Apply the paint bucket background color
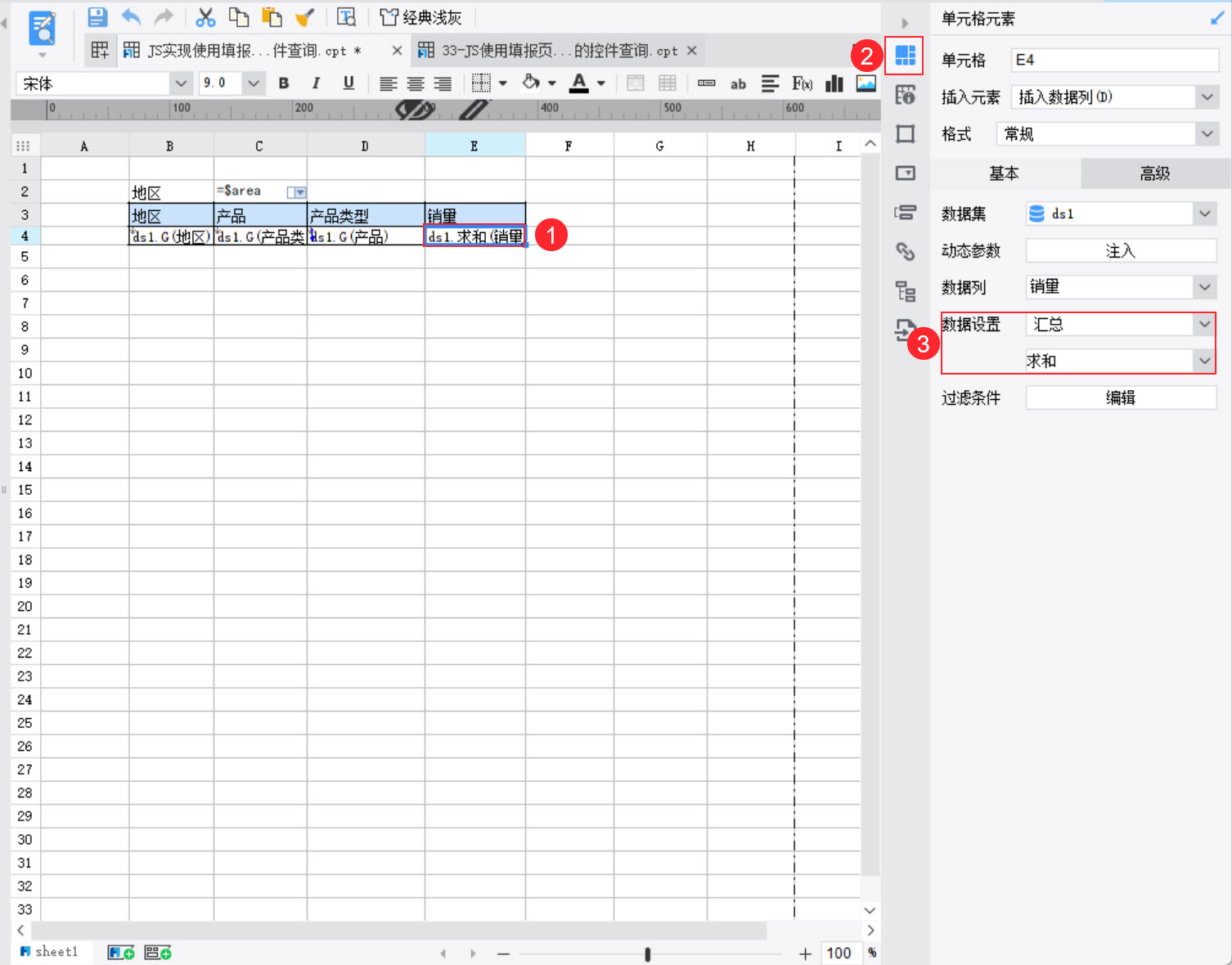1232x965 pixels. pyautogui.click(x=531, y=83)
